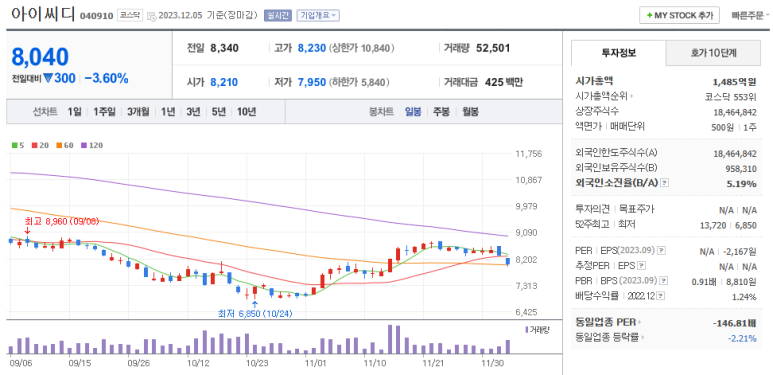This screenshot has height=375, width=773.
Task: Click the arrow icon next to 동일업종 등락률
Action: 643,338
